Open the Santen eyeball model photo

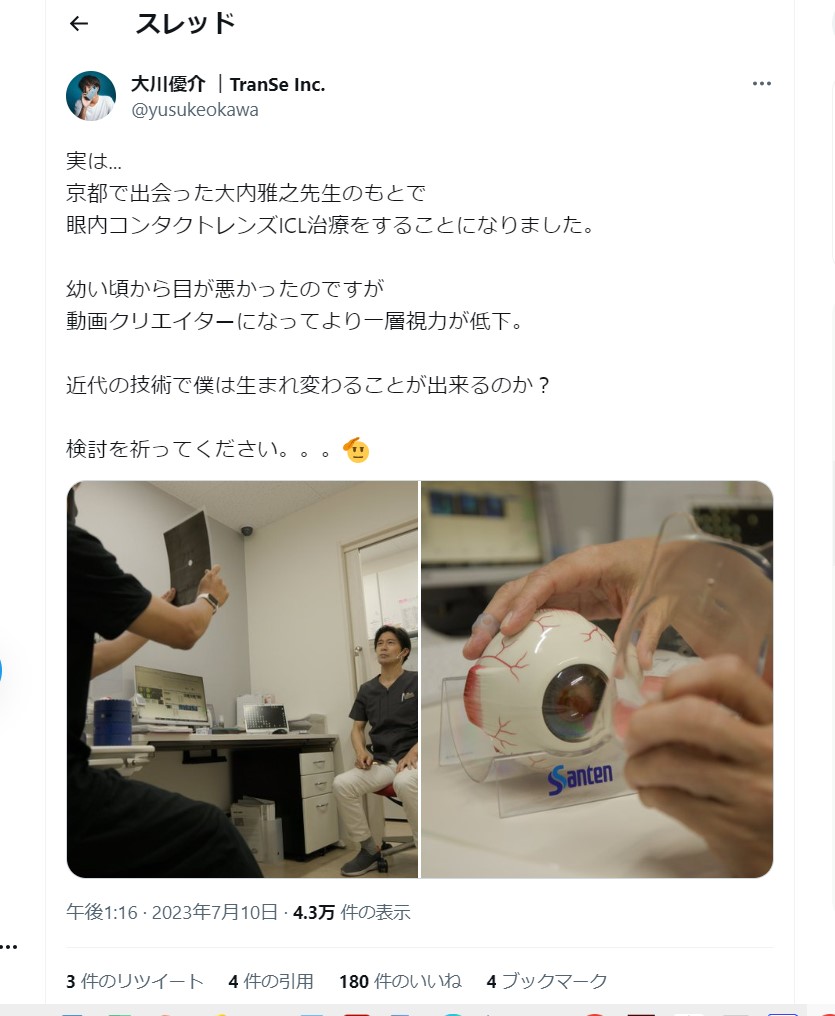point(597,679)
